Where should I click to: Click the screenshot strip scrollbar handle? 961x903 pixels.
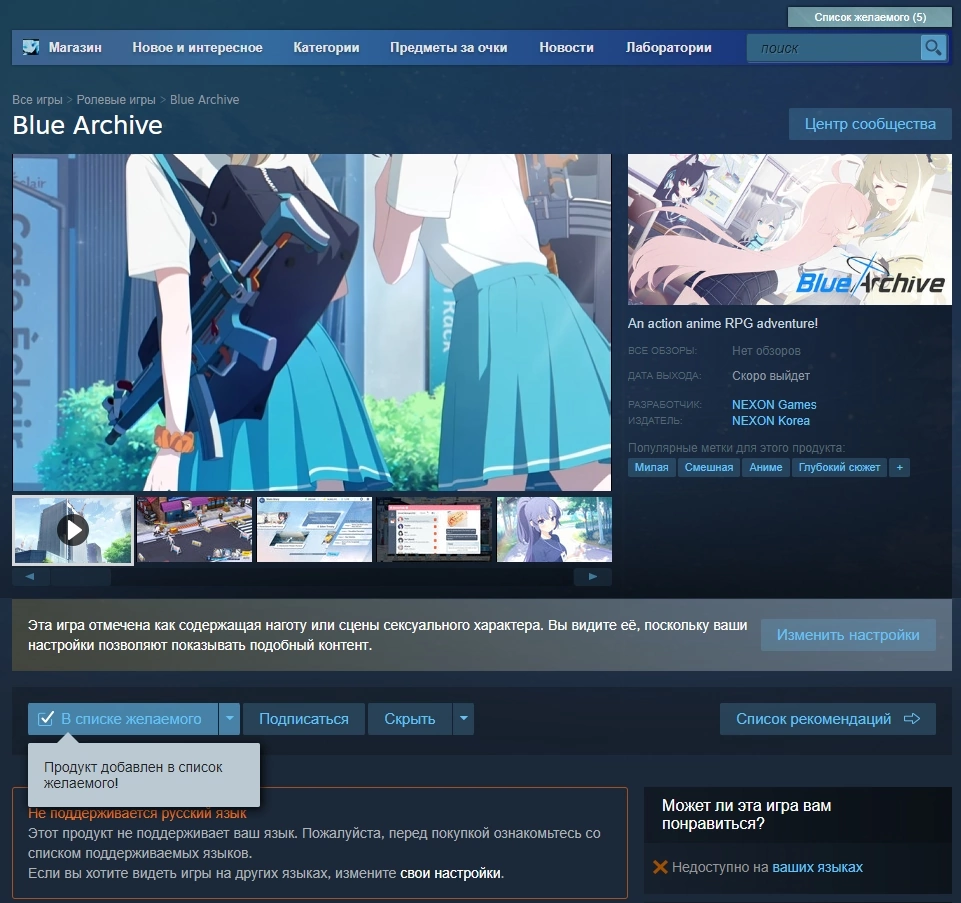80,576
